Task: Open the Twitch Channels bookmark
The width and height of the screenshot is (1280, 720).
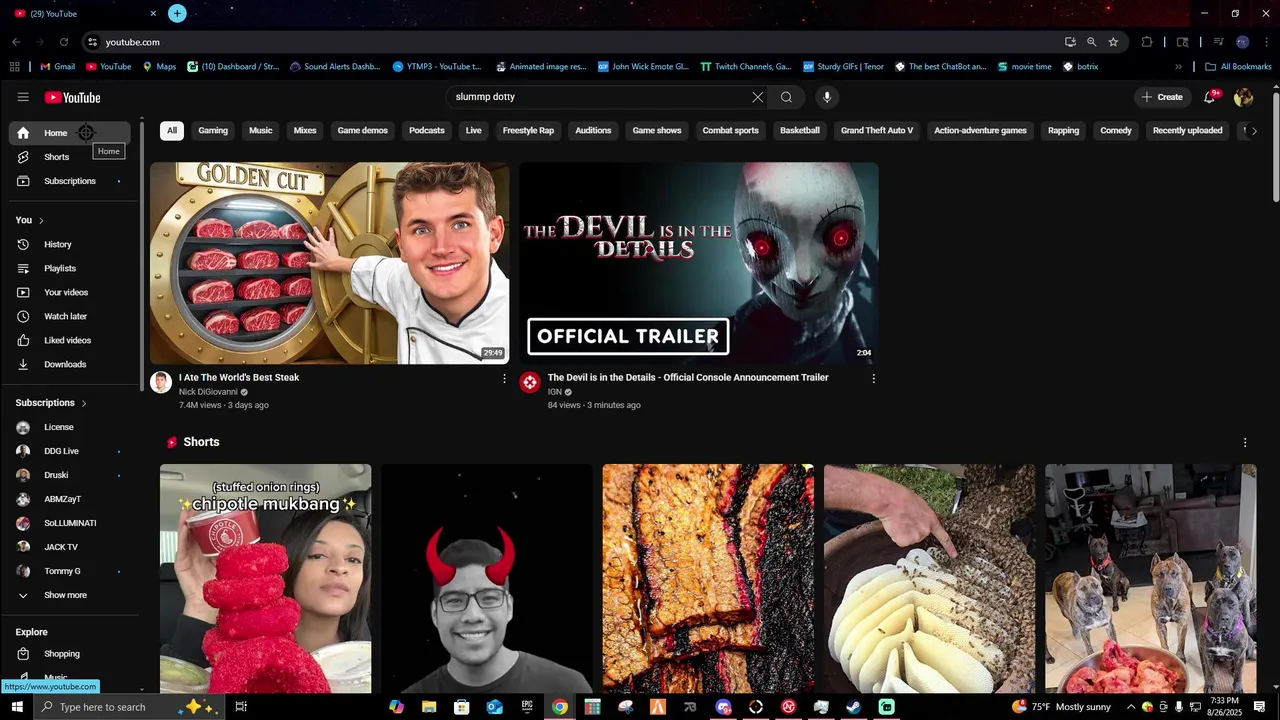Action: (746, 67)
